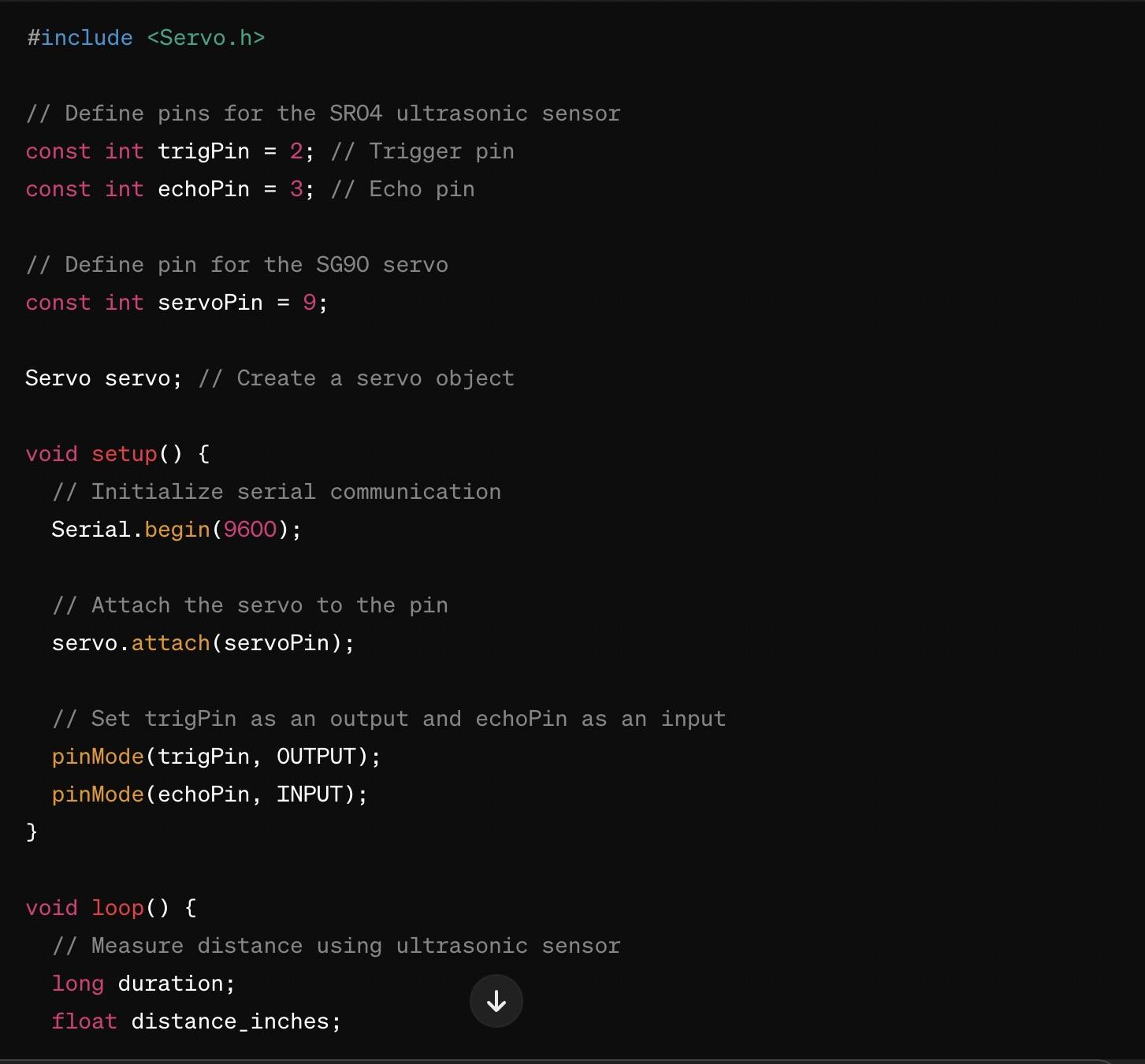This screenshot has height=1064, width=1145.
Task: Click the 'void loop() {' line
Action: coord(111,908)
